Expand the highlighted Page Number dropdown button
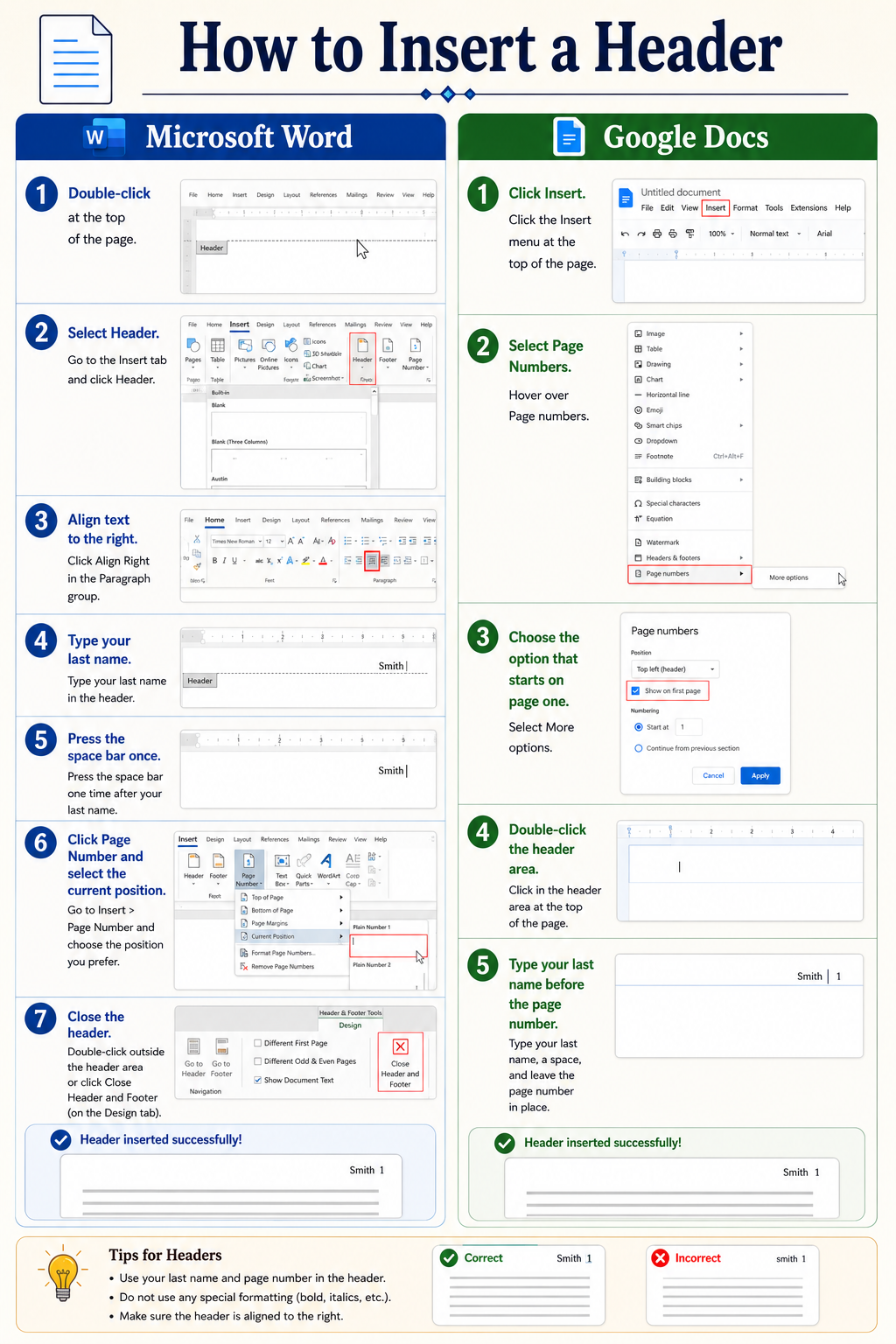896x1344 pixels. tap(248, 870)
